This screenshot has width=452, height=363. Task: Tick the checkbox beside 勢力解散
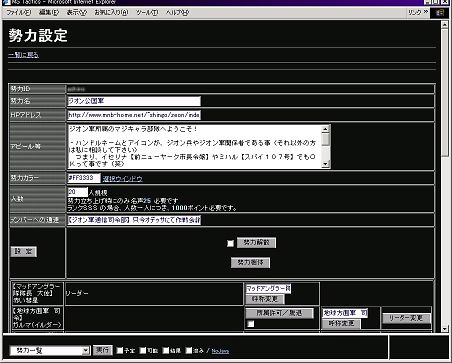(x=230, y=243)
